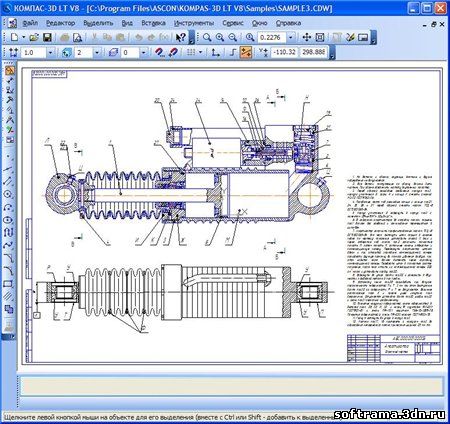Open the Вид menu
The height and width of the screenshot is (424, 450).
127,23
